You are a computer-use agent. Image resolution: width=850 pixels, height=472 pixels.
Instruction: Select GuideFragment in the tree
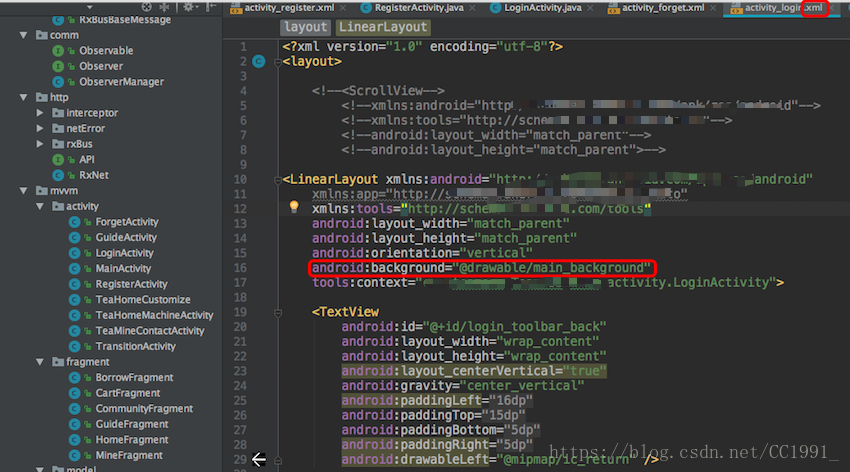tap(132, 424)
